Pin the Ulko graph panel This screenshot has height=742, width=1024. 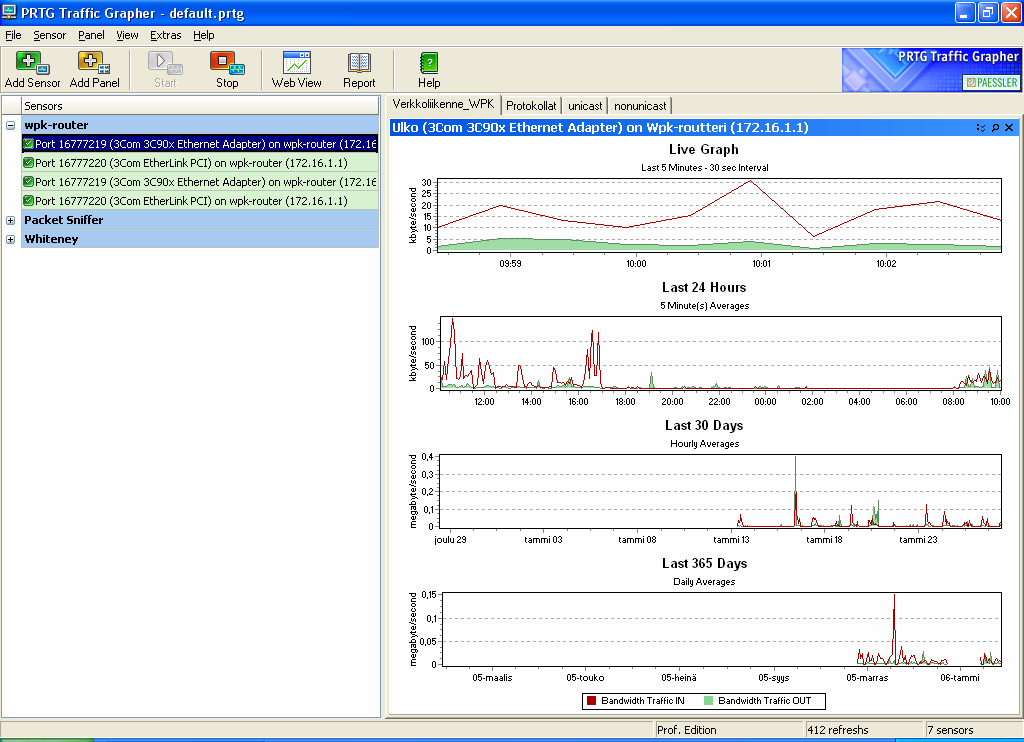tap(995, 127)
